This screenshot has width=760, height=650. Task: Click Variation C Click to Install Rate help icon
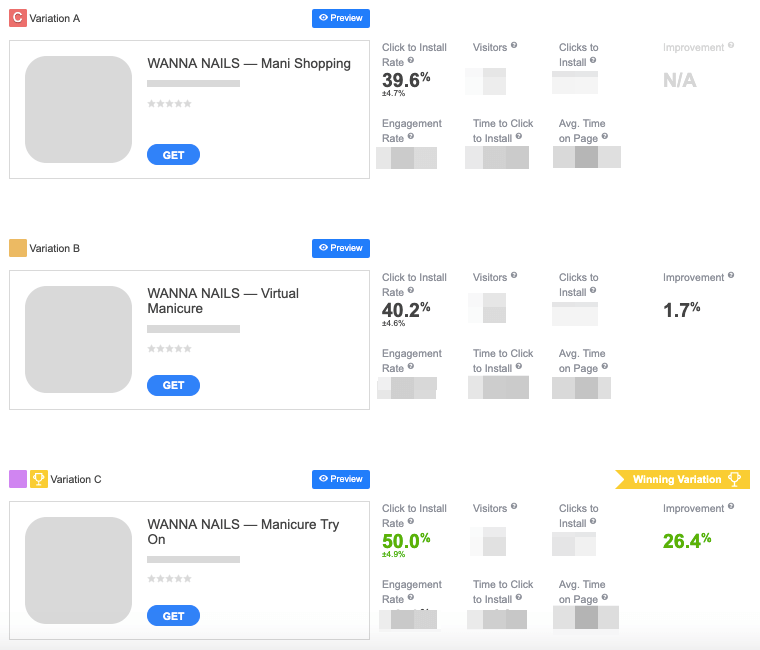411,522
